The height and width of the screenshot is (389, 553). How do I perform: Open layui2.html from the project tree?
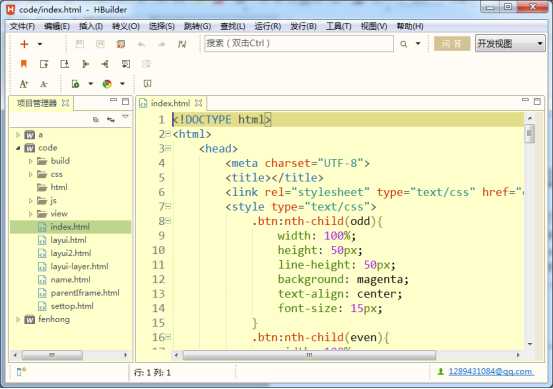tap(64, 253)
